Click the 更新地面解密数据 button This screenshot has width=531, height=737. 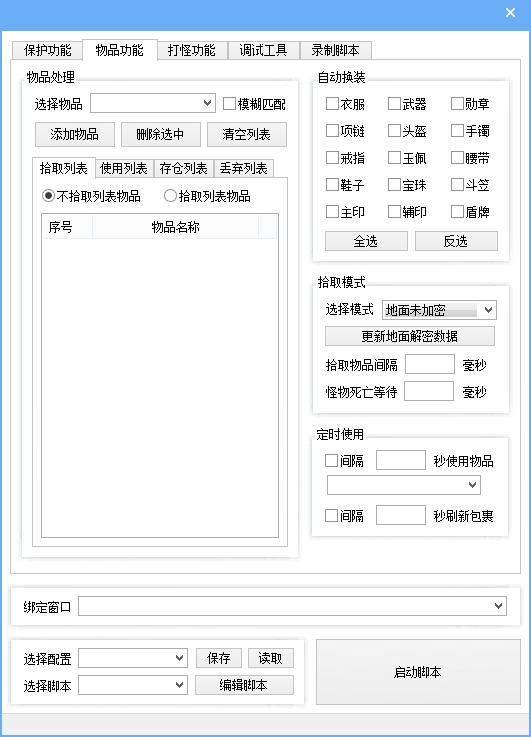[410, 336]
